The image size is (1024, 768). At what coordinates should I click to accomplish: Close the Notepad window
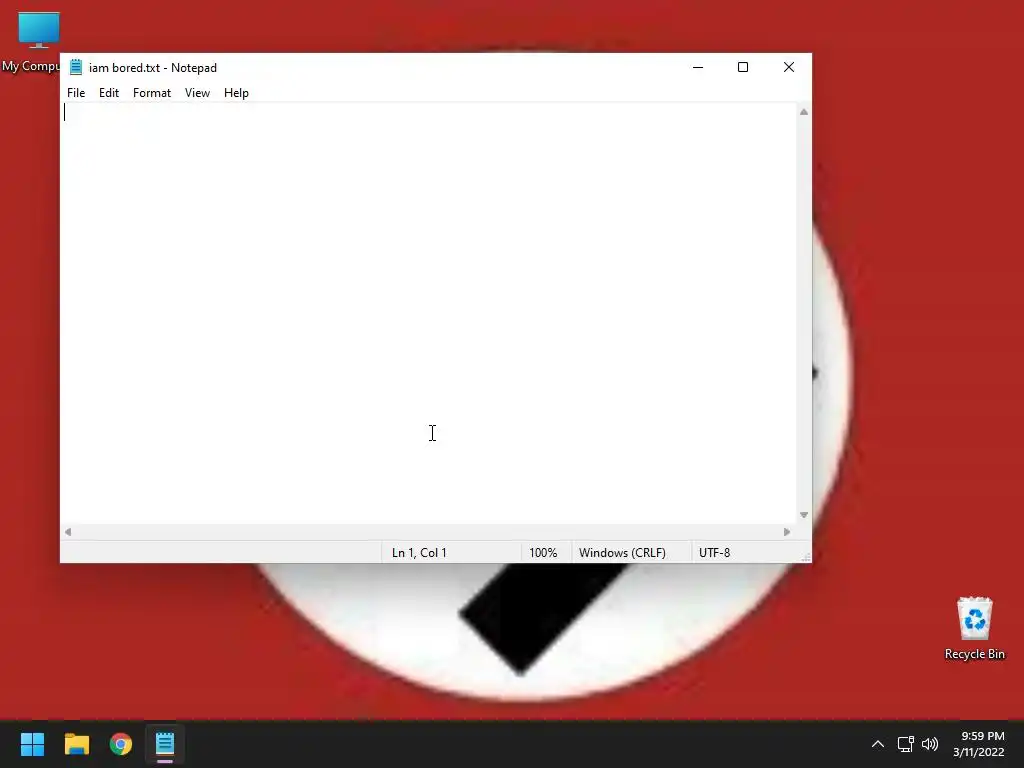click(789, 67)
